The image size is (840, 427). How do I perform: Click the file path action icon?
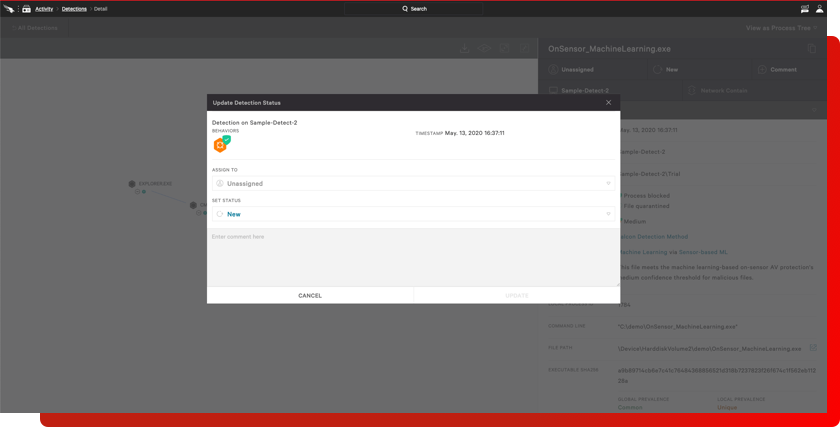[813, 349]
